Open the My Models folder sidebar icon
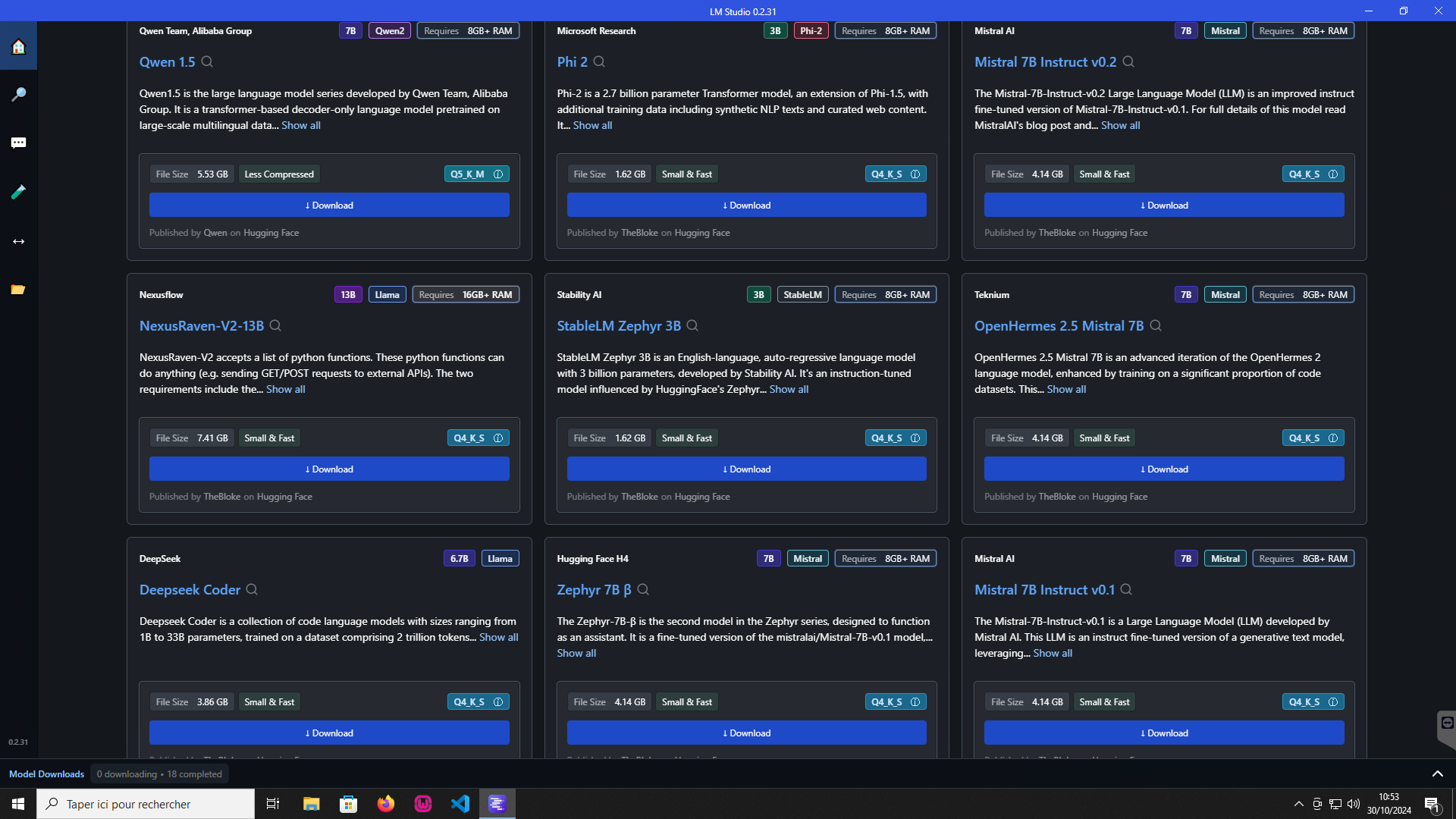Image resolution: width=1456 pixels, height=819 pixels. coord(18,290)
